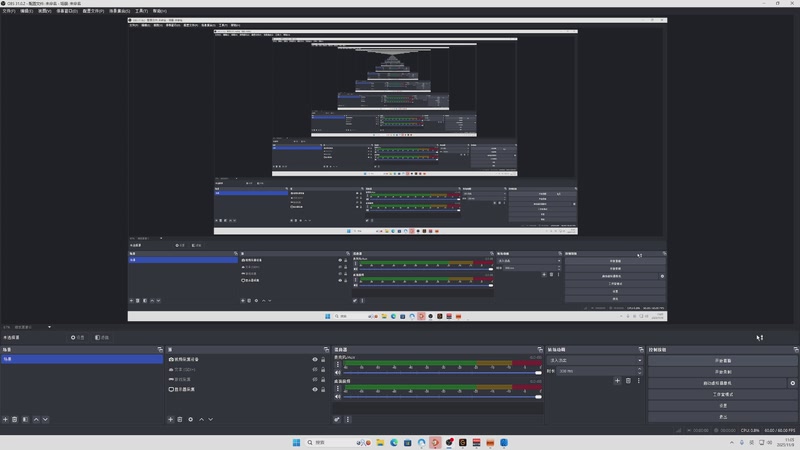Float the Sources dock panel
800x450 pixels.
(326, 349)
